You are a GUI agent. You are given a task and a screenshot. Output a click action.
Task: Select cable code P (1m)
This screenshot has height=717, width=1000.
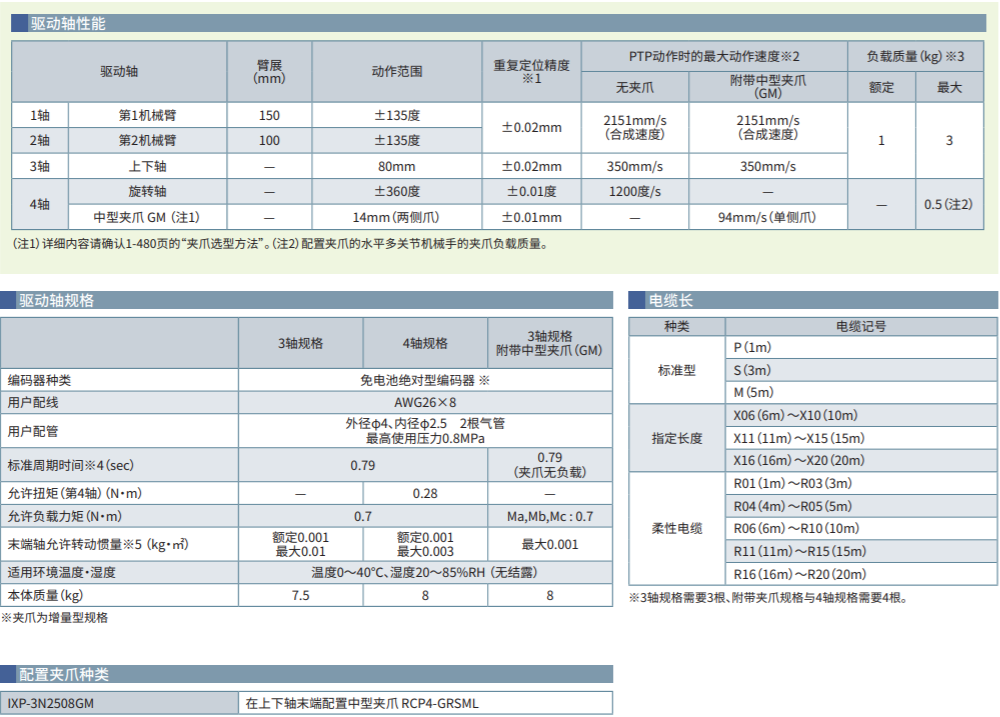pos(753,347)
